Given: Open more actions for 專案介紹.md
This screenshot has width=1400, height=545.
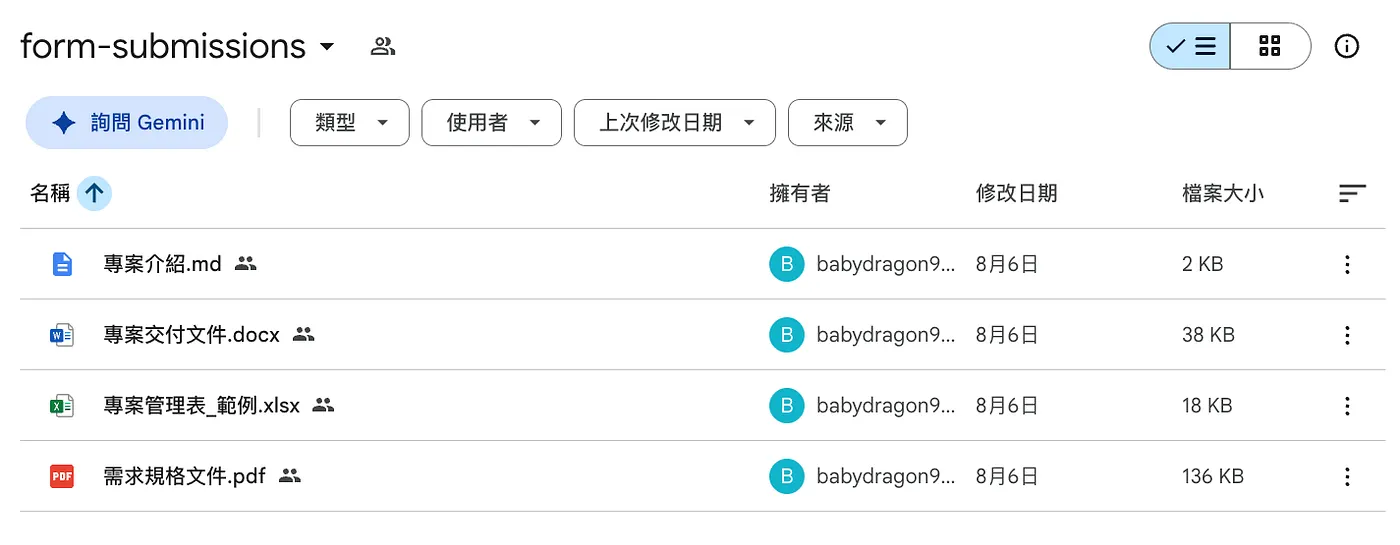Looking at the screenshot, I should (x=1347, y=264).
